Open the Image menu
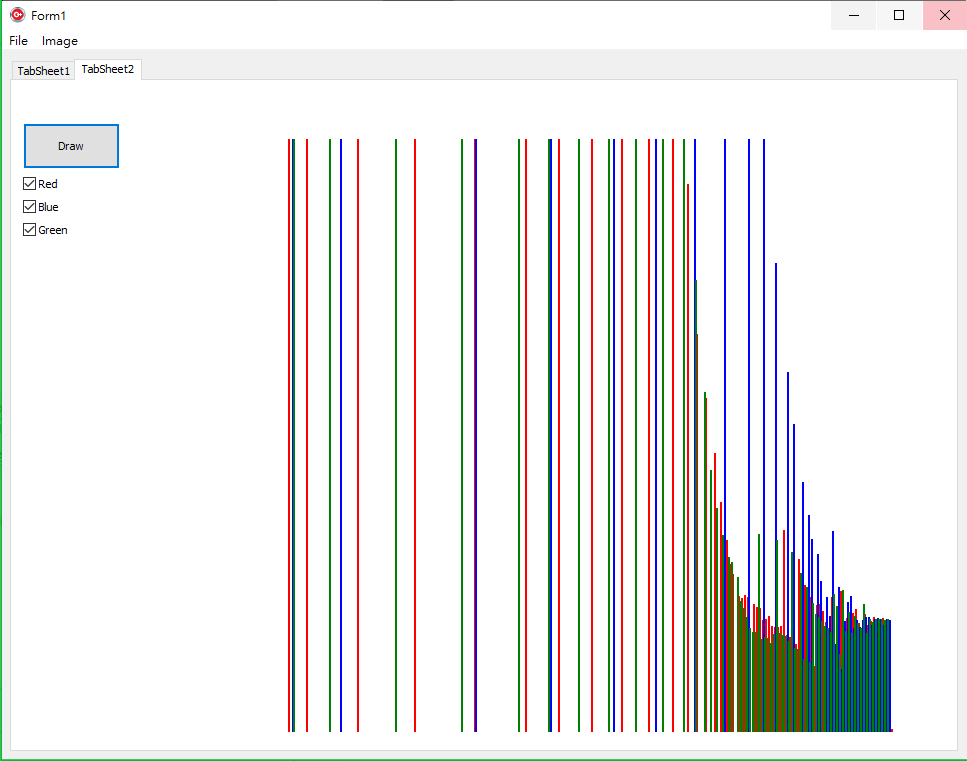 [60, 41]
